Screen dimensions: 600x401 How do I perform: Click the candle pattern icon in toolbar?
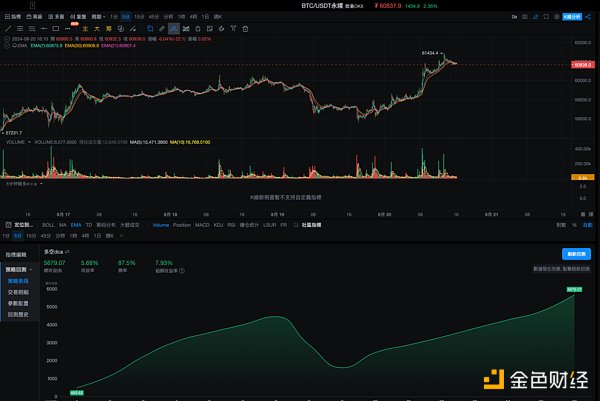(186, 29)
